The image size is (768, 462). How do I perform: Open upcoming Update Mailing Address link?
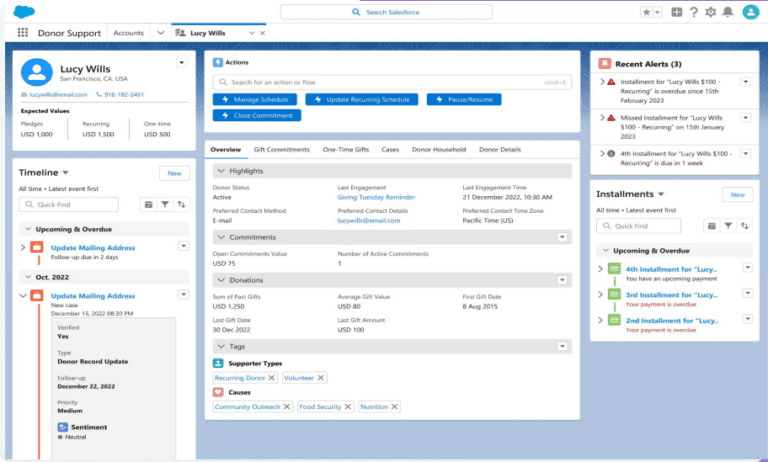pos(93,247)
